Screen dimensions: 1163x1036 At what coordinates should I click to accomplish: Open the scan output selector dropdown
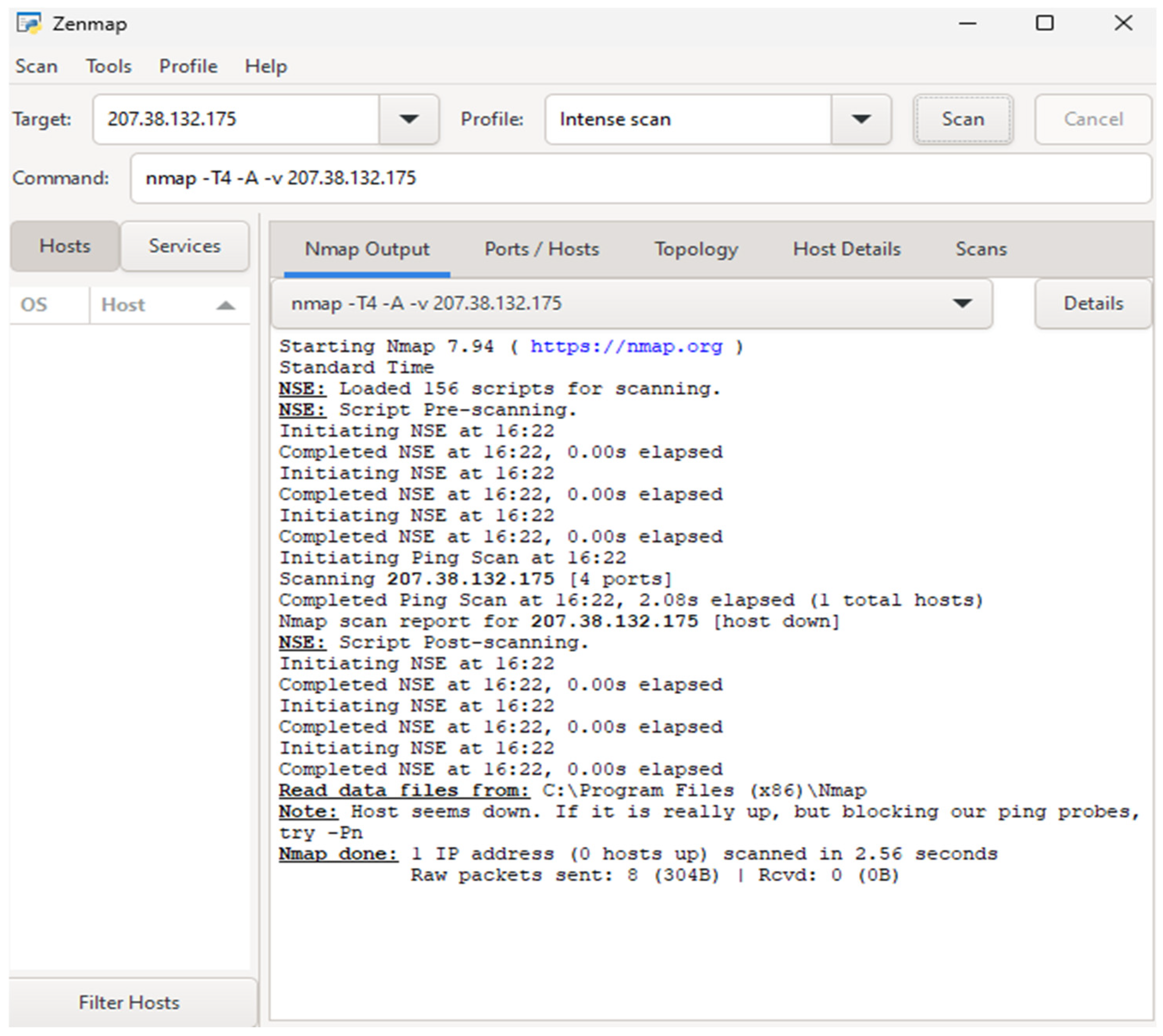[x=962, y=303]
